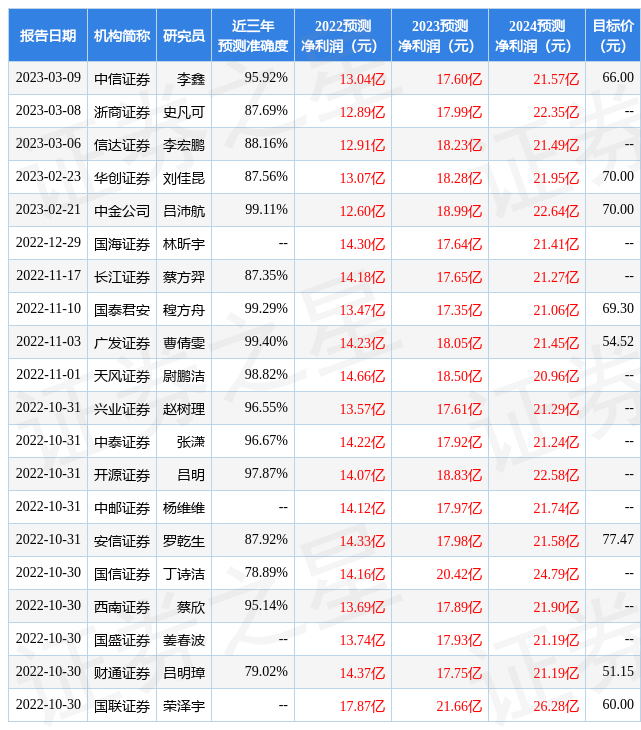Click the 2024预测净利润 column header
This screenshot has height=730, width=641.
tap(537, 35)
